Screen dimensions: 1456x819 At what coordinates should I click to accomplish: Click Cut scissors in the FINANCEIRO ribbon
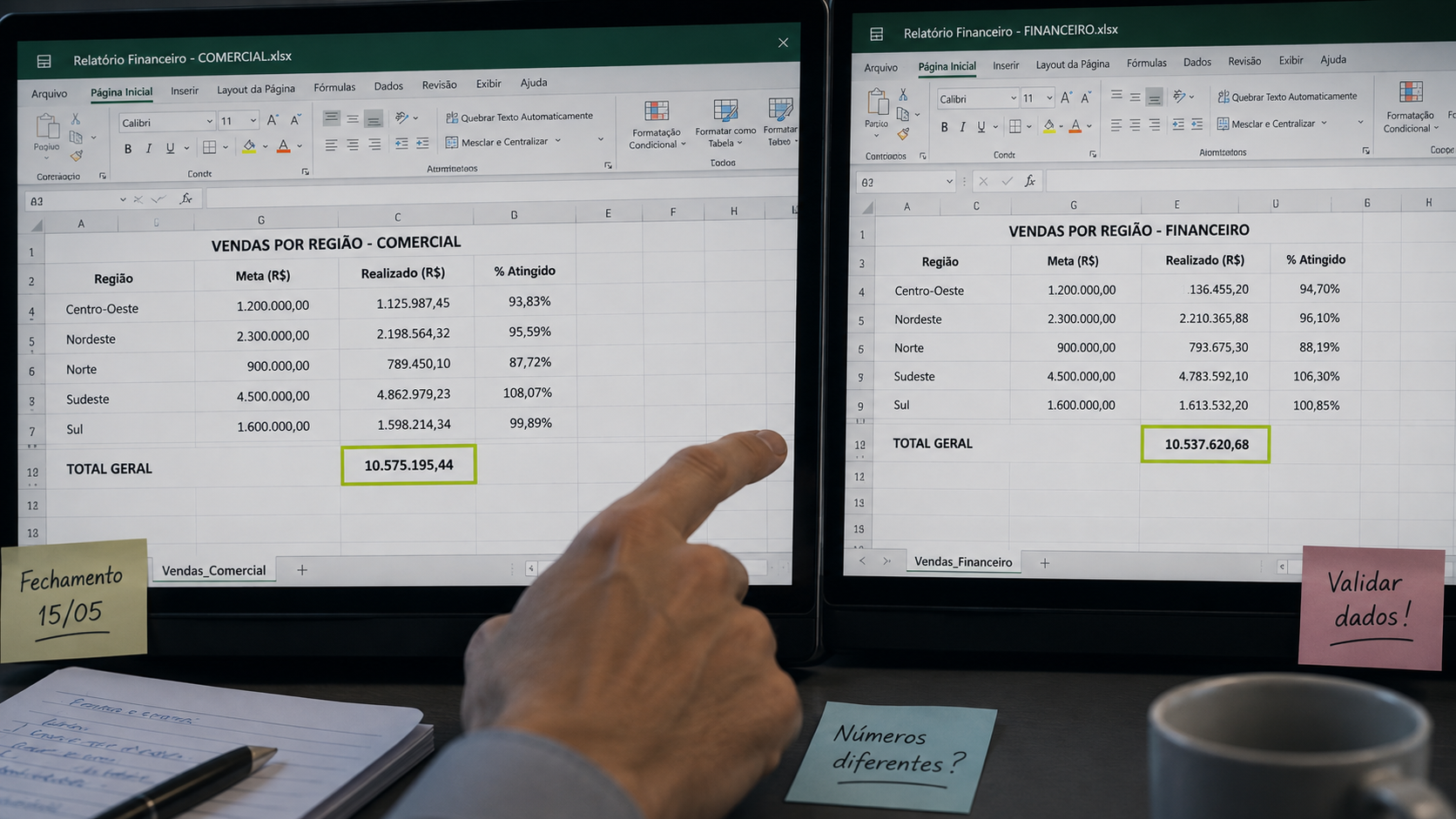(903, 95)
